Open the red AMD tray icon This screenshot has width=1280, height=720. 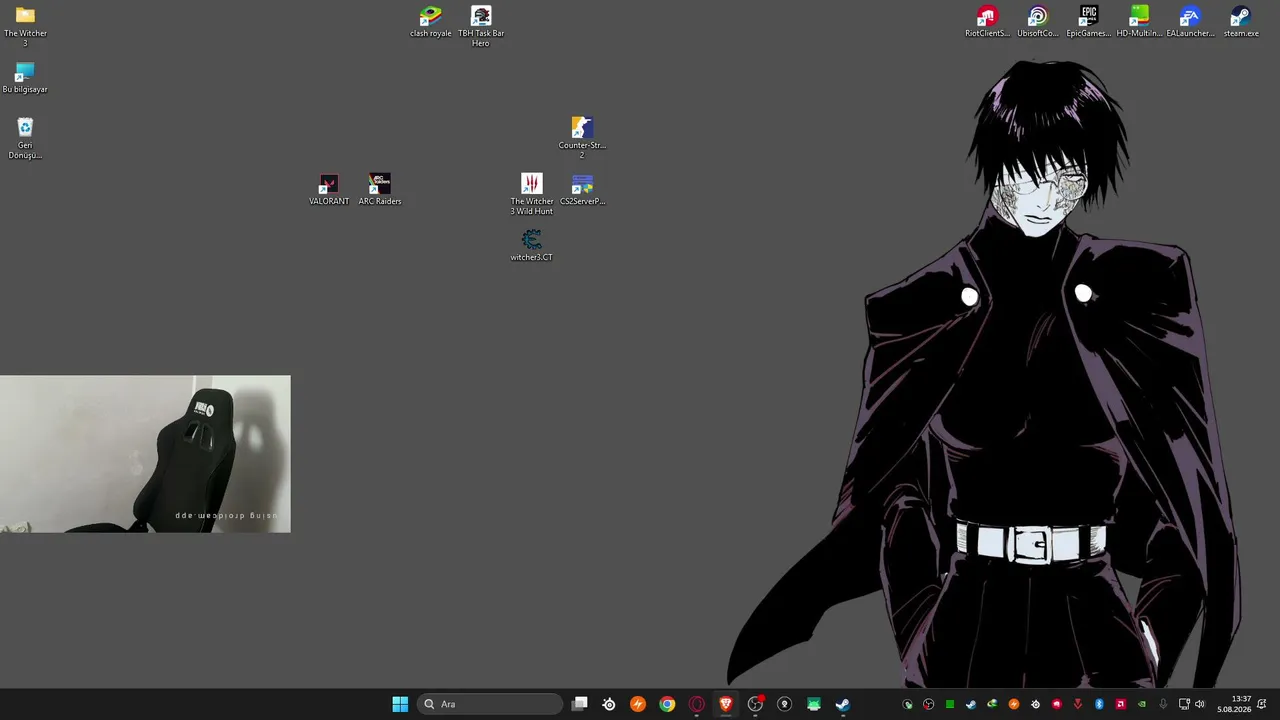(1120, 704)
